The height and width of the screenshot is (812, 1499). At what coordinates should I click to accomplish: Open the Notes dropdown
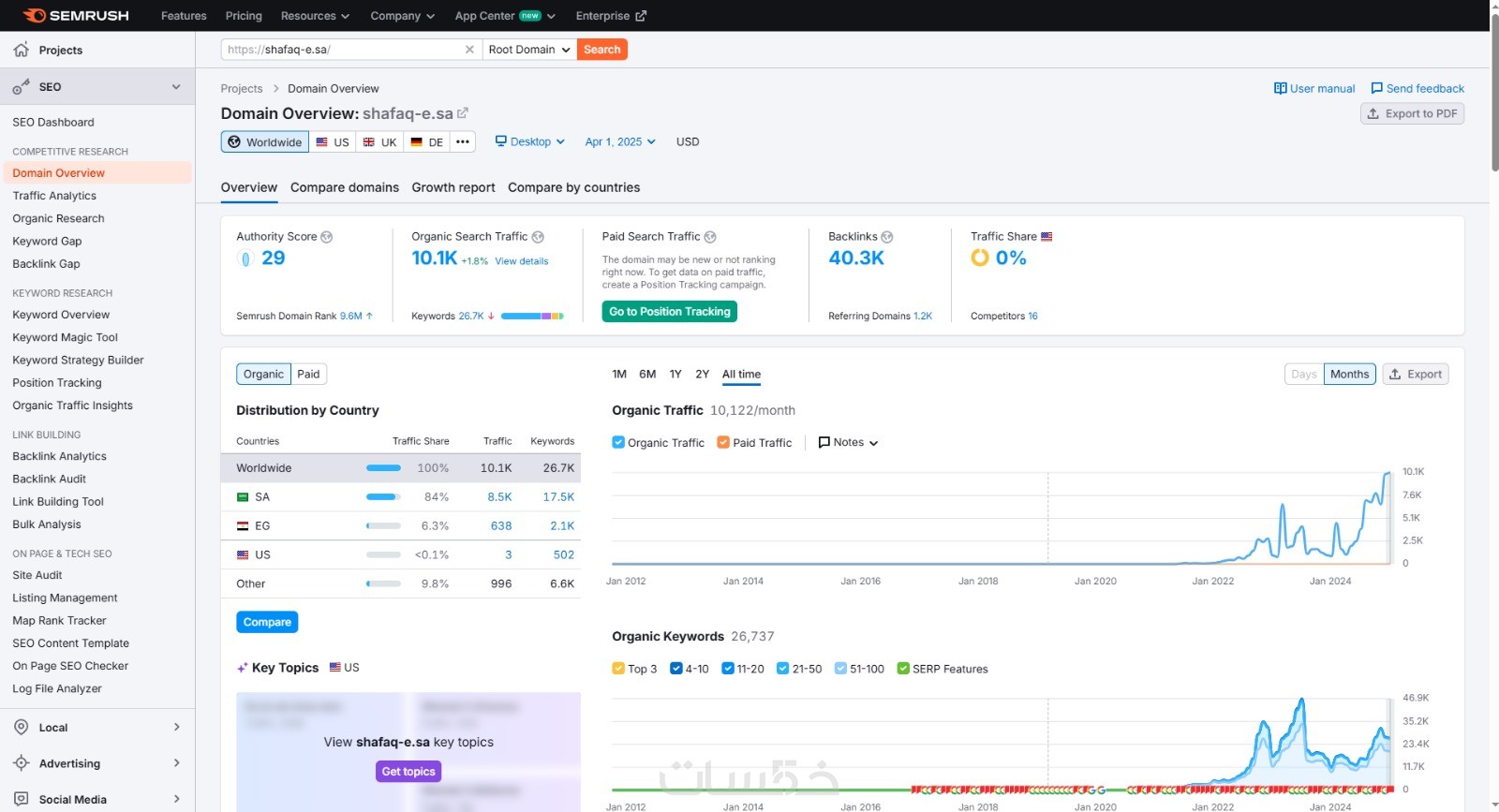click(x=848, y=443)
